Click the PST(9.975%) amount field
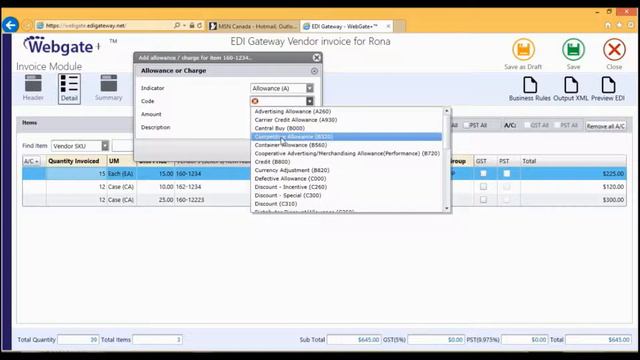Screen dimensions: 640x360 (524, 340)
